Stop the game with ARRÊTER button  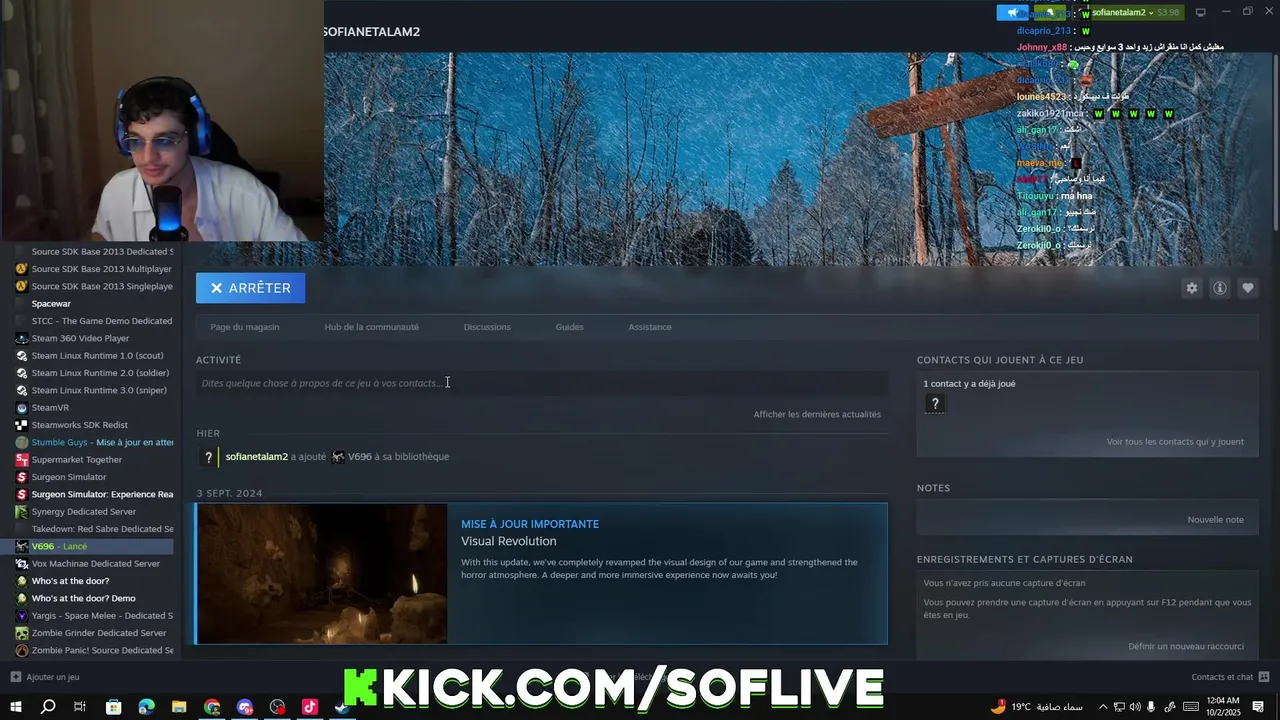click(250, 288)
